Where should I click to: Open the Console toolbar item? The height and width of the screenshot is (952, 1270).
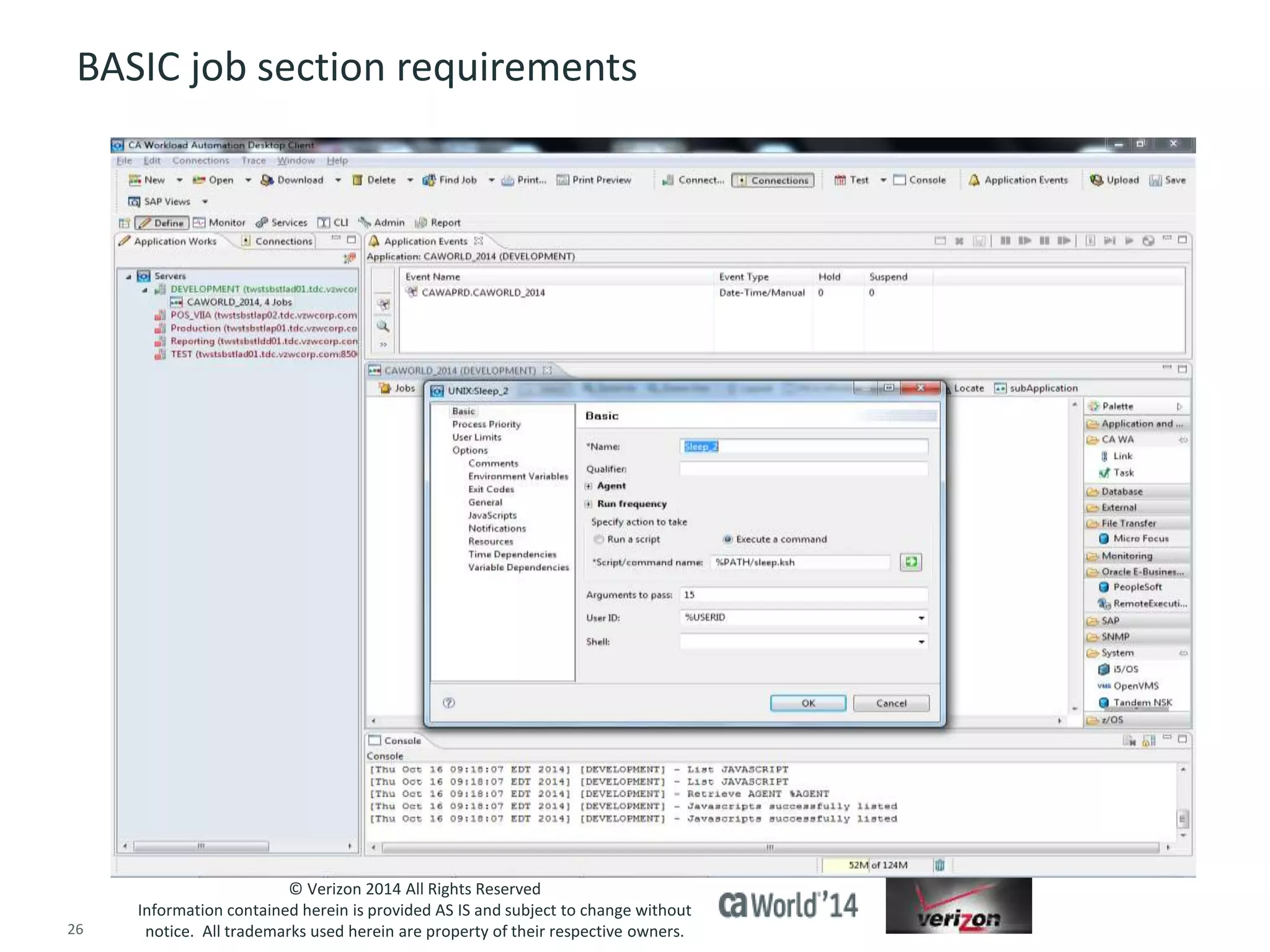pos(920,180)
